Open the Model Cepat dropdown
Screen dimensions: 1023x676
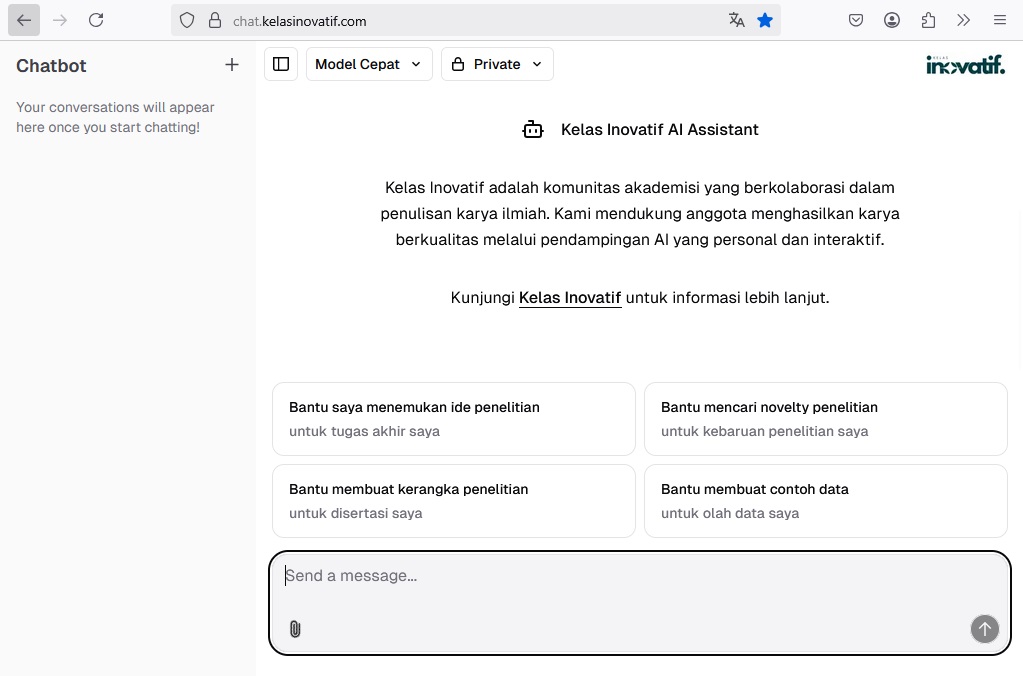coord(369,64)
